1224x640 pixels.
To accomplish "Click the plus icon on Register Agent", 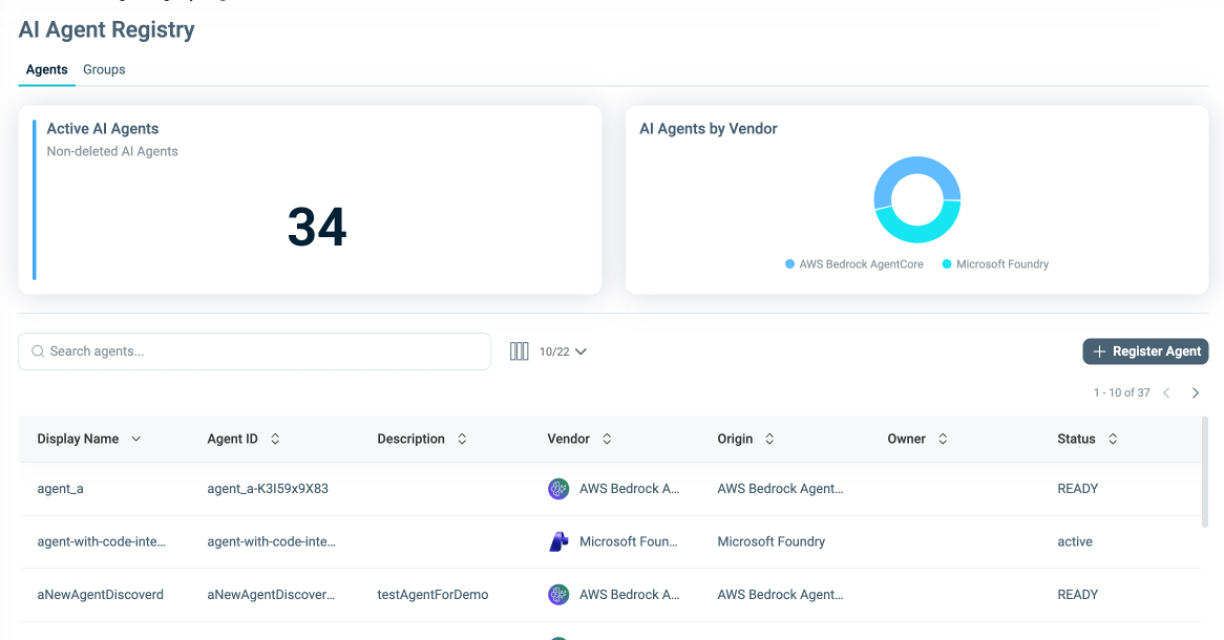I will (x=1099, y=351).
